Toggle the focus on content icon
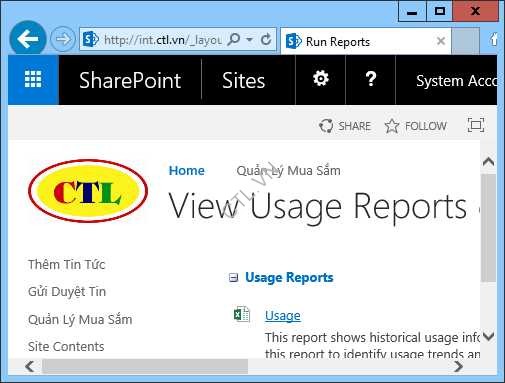The image size is (505, 383). pos(476,125)
